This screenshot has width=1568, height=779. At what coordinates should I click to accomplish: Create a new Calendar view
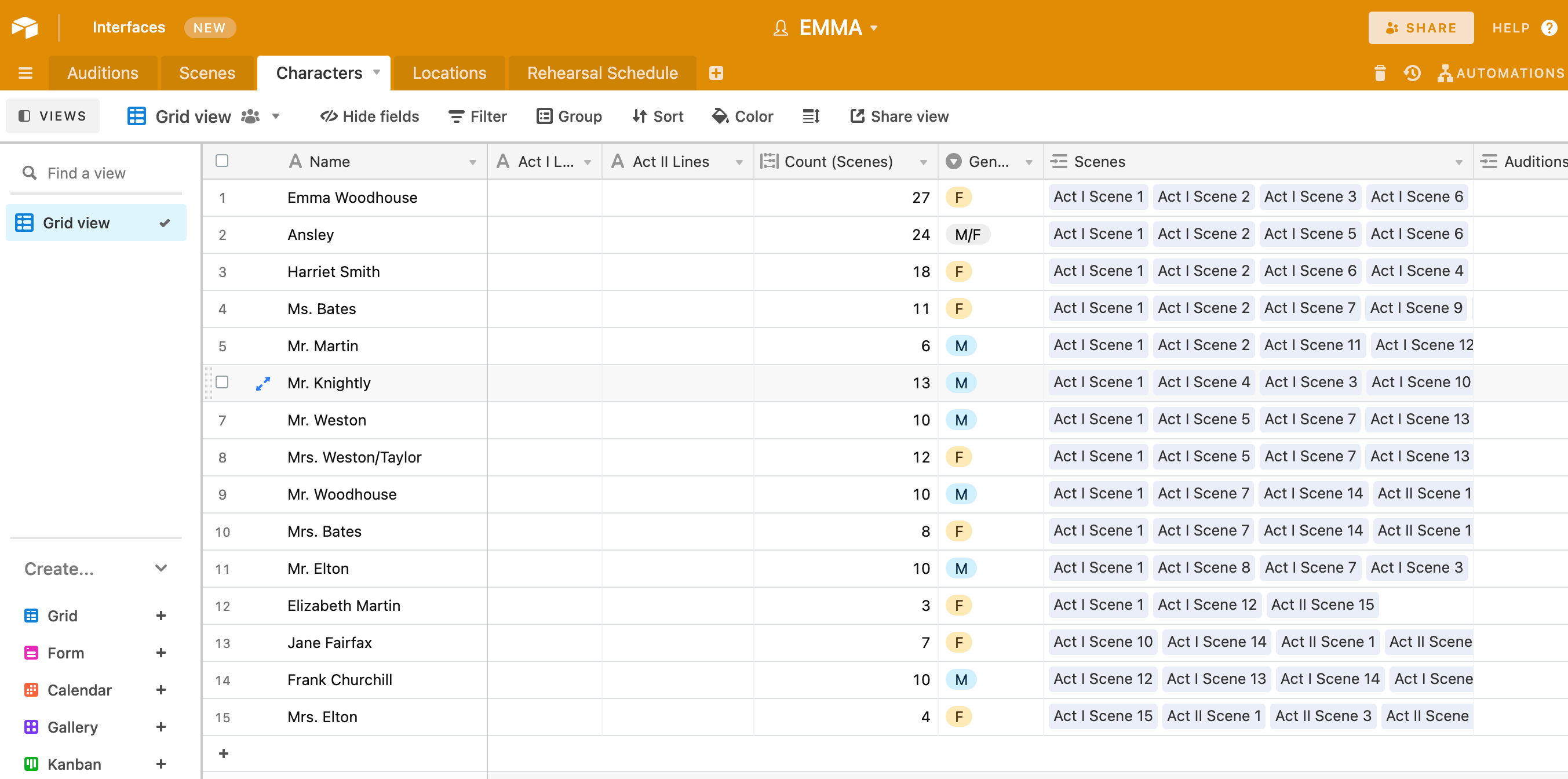pyautogui.click(x=161, y=690)
